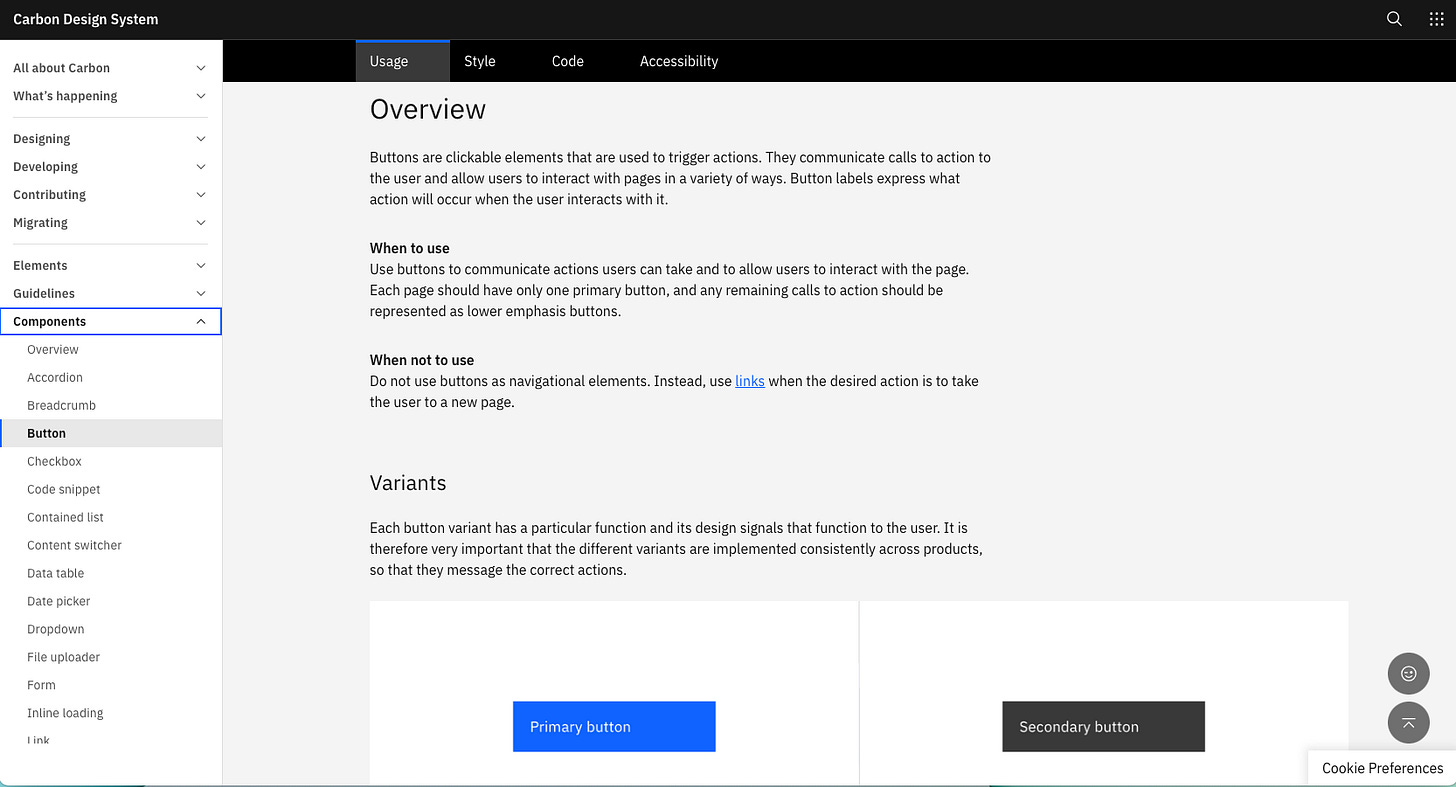Viewport: 1456px width, 787px height.
Task: Open the Date picker component page
Action: coord(111,602)
